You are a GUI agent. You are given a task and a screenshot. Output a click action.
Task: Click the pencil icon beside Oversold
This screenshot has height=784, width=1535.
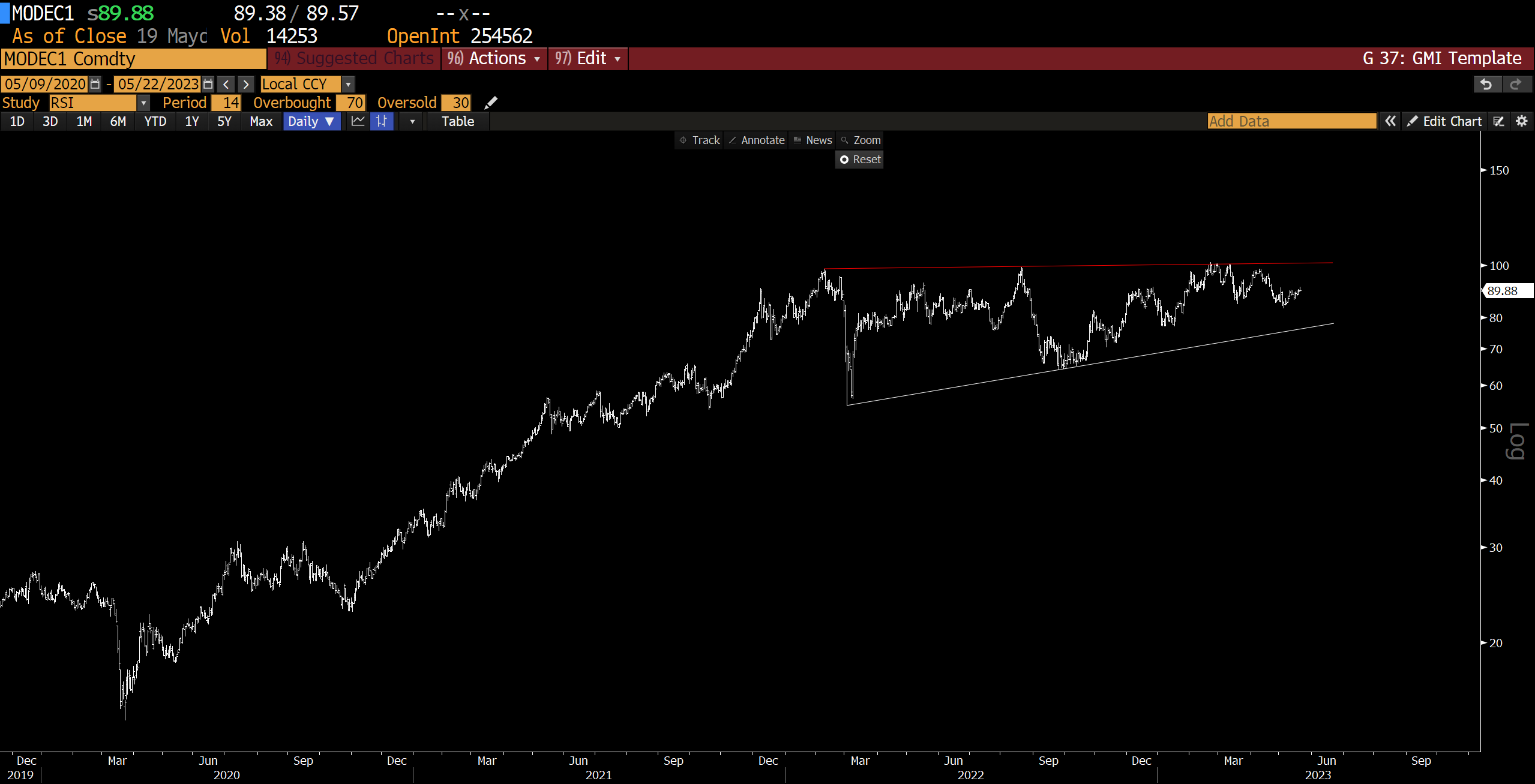tap(490, 103)
